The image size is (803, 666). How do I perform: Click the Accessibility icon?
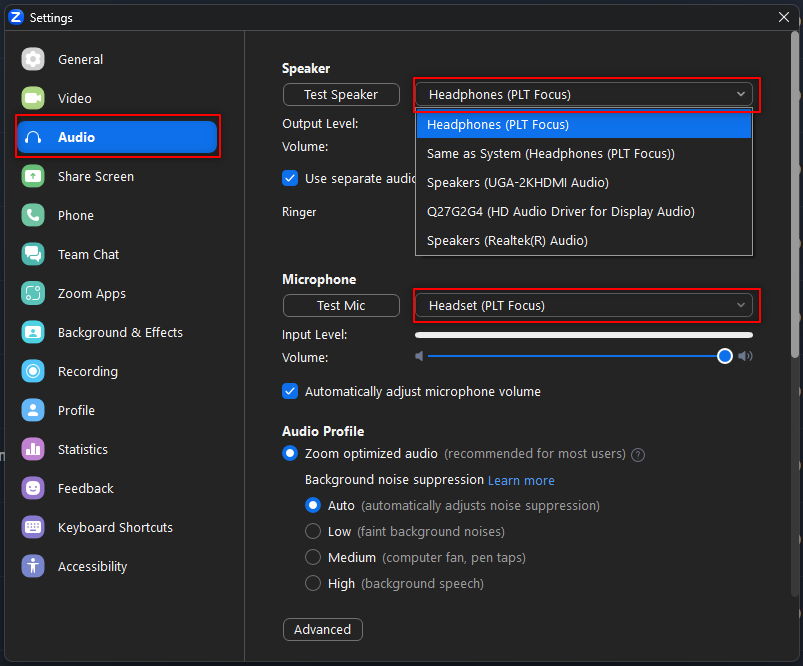click(33, 566)
